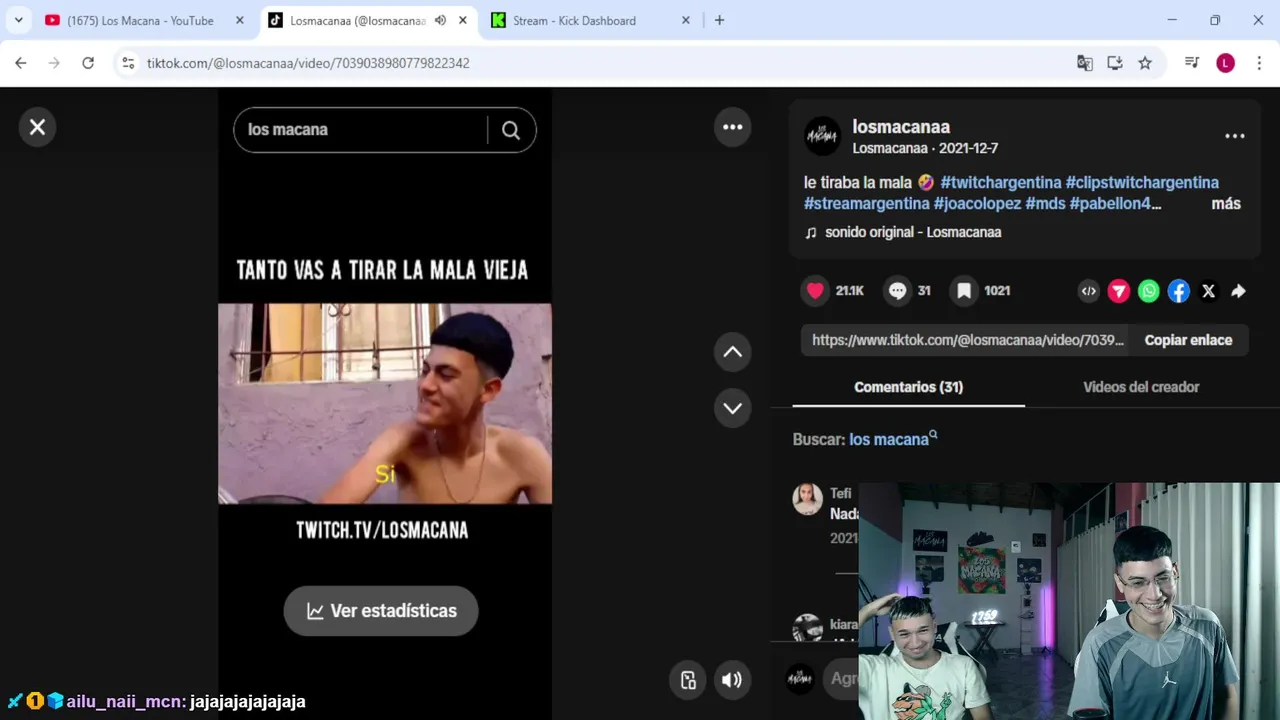Click 'los macana' suggested search link

tap(893, 439)
